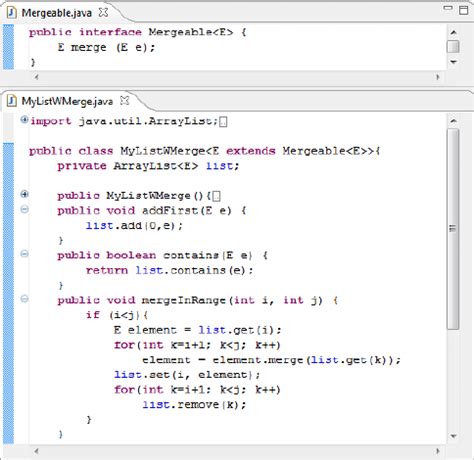This screenshot has height=460, width=474.
Task: Click the up arrow of MyListWMerge.java vertical scrollbar
Action: pyautogui.click(x=453, y=121)
